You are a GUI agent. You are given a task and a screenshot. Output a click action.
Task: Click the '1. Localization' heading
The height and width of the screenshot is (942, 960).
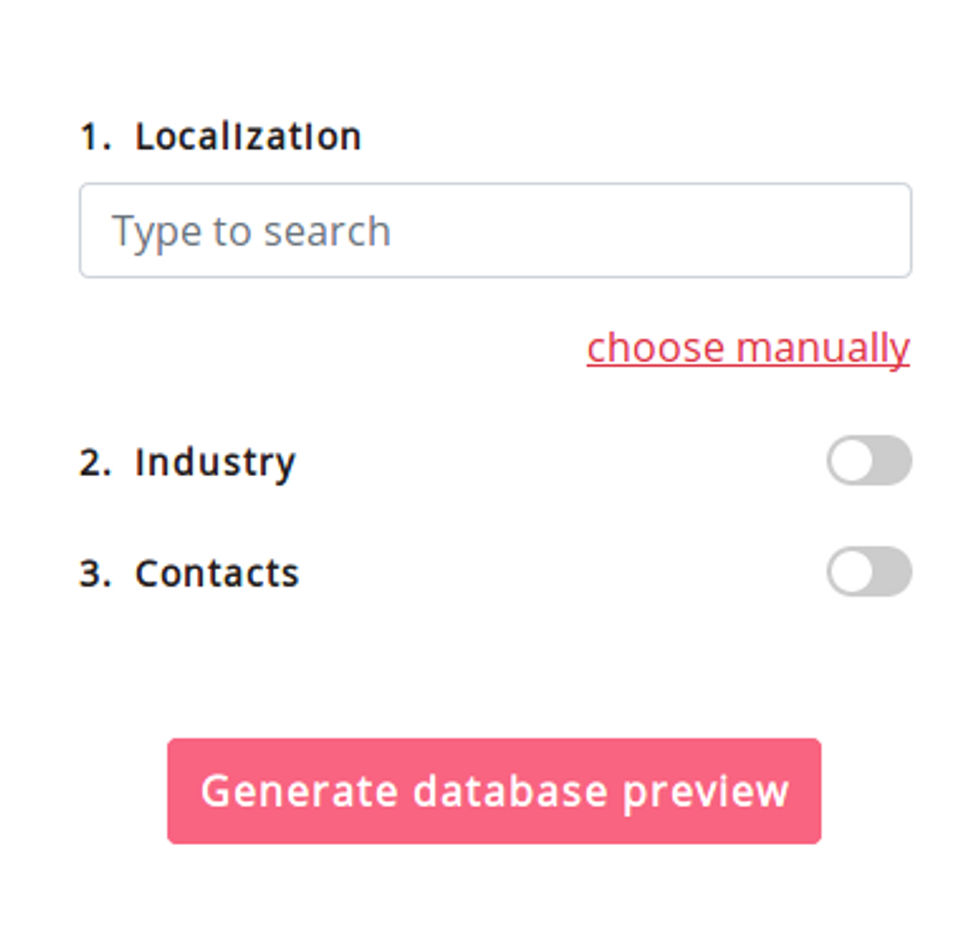click(x=220, y=137)
